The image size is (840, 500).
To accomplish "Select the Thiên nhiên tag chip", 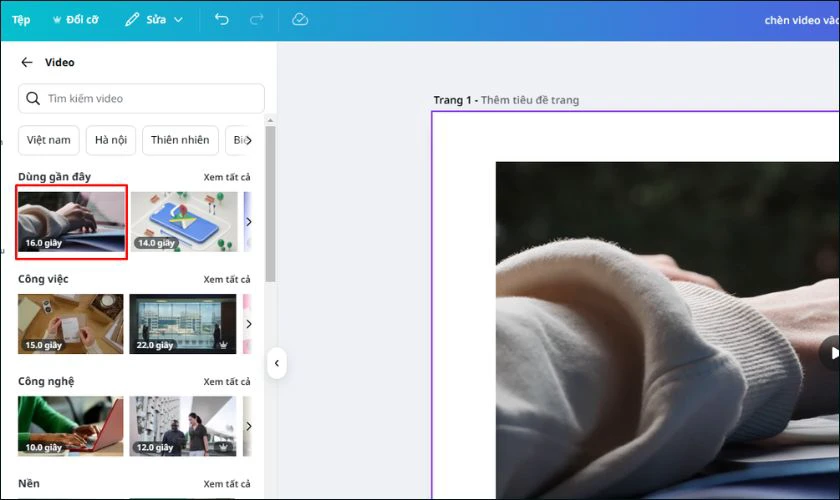I will (180, 140).
